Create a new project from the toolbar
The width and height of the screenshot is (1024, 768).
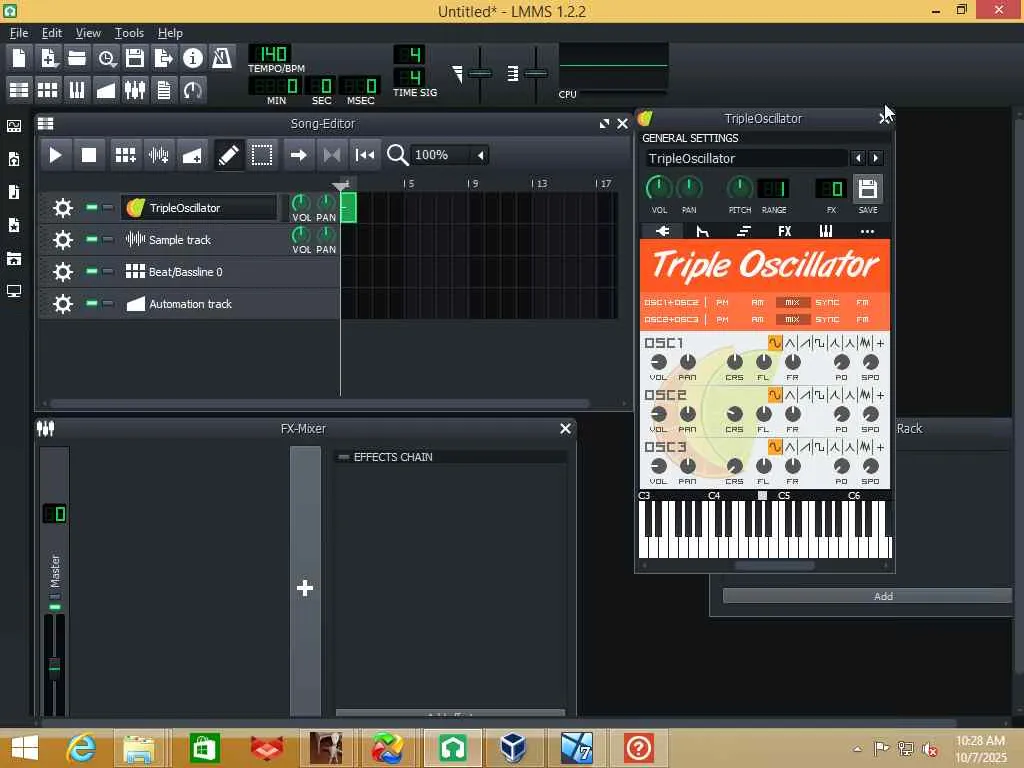[19, 58]
